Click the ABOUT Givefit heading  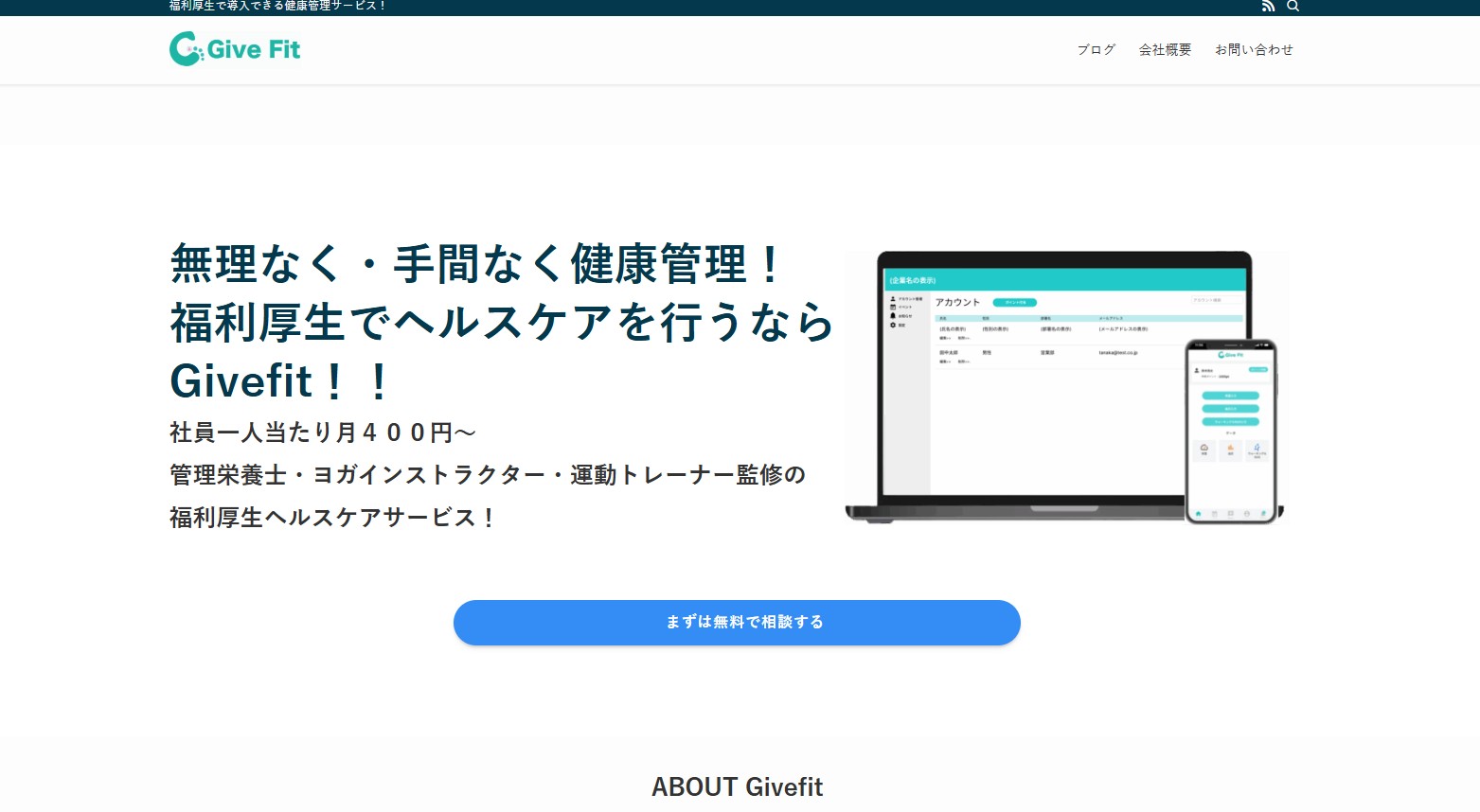737,787
